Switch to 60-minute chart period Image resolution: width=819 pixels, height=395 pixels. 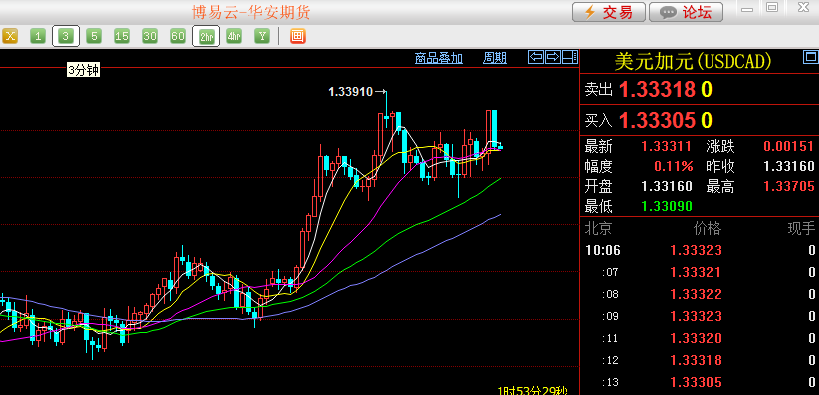pos(178,36)
